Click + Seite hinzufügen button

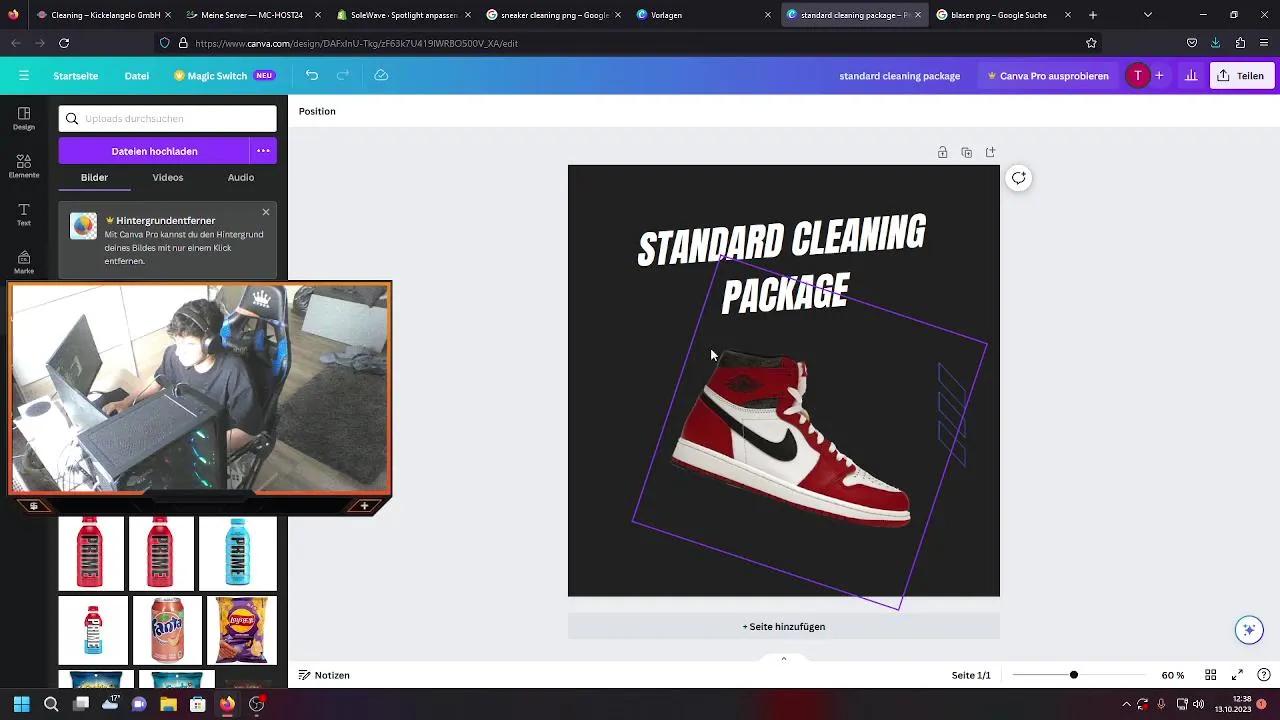coord(784,626)
